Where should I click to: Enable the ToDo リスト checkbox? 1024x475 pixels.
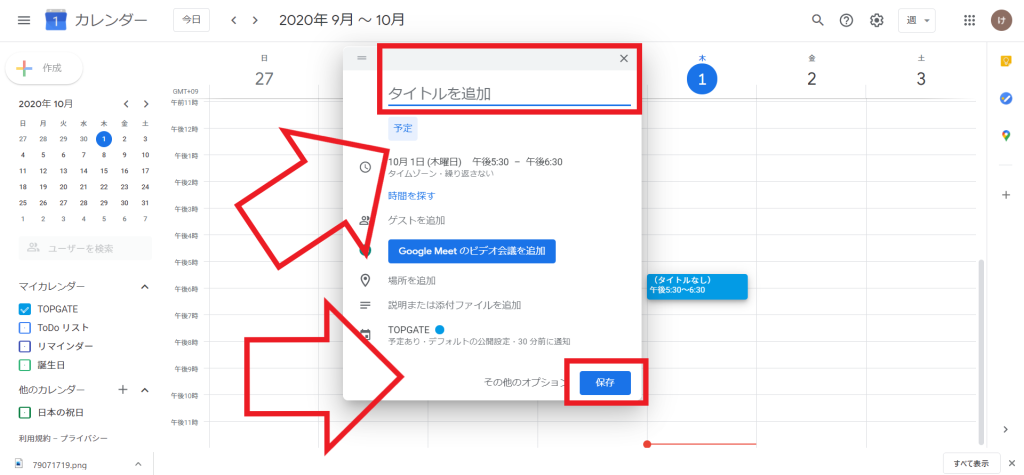coord(25,327)
